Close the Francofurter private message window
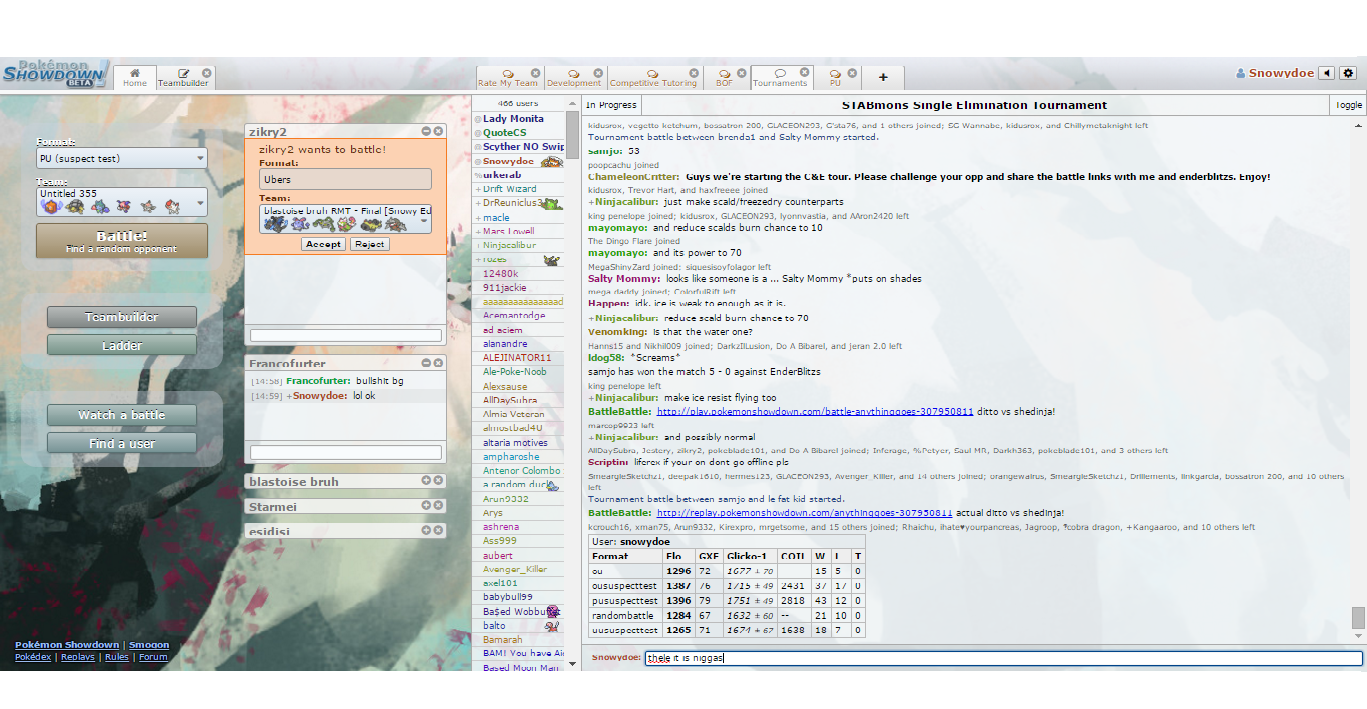 438,363
